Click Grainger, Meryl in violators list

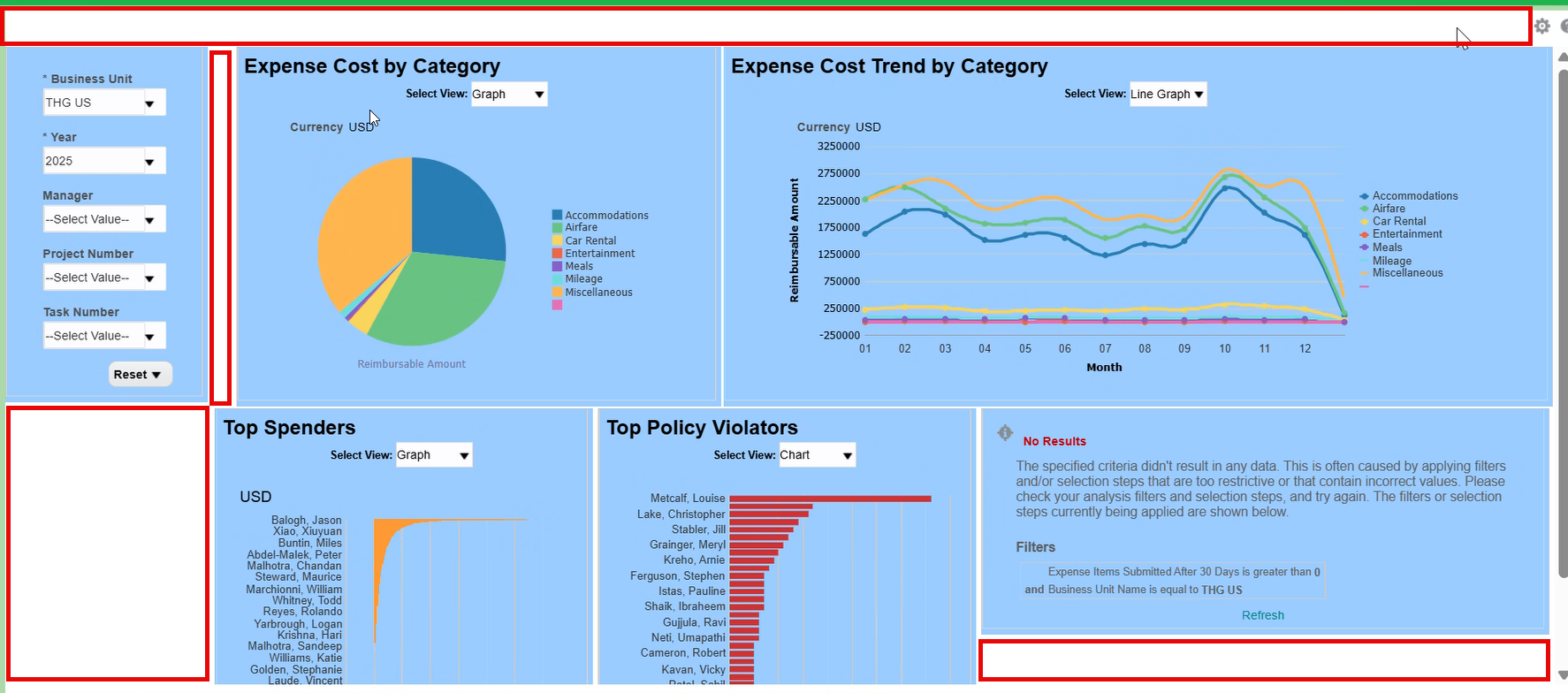point(687,544)
